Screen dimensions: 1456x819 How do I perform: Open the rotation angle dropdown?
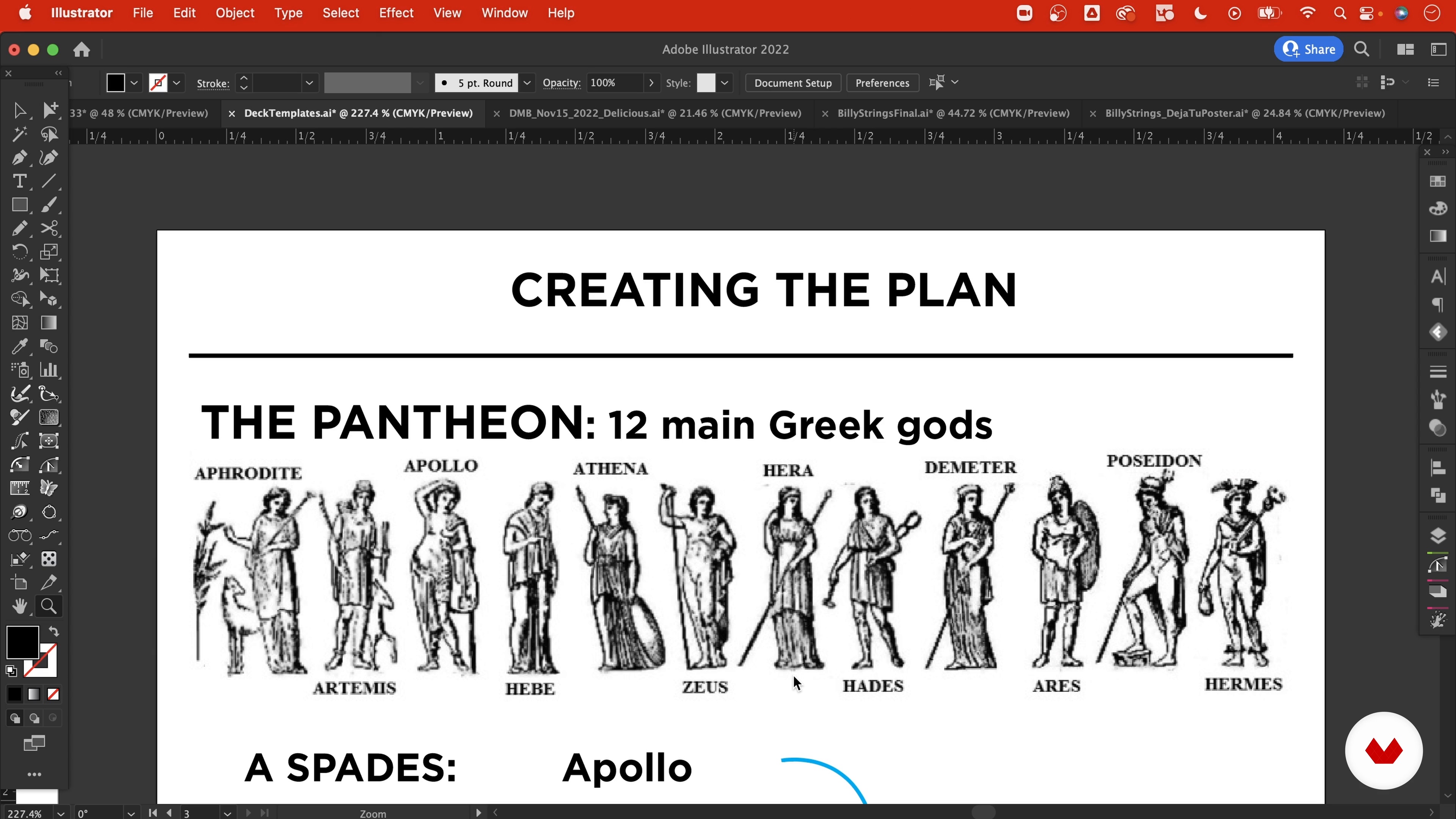click(x=131, y=813)
